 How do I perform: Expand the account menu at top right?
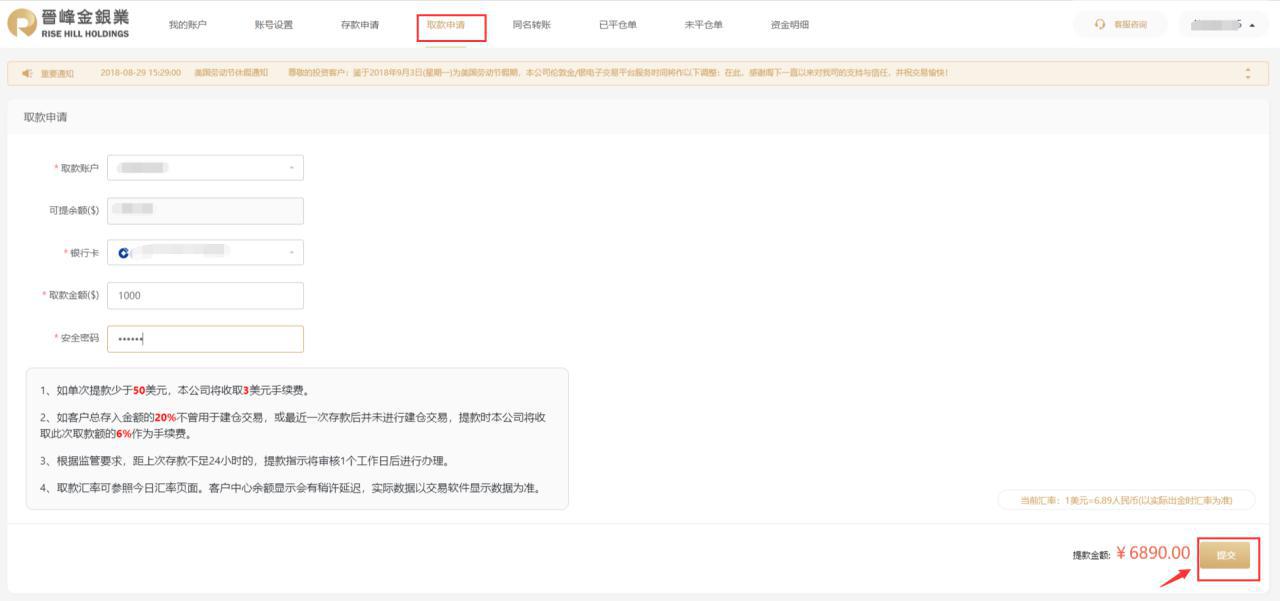pyautogui.click(x=1252, y=25)
